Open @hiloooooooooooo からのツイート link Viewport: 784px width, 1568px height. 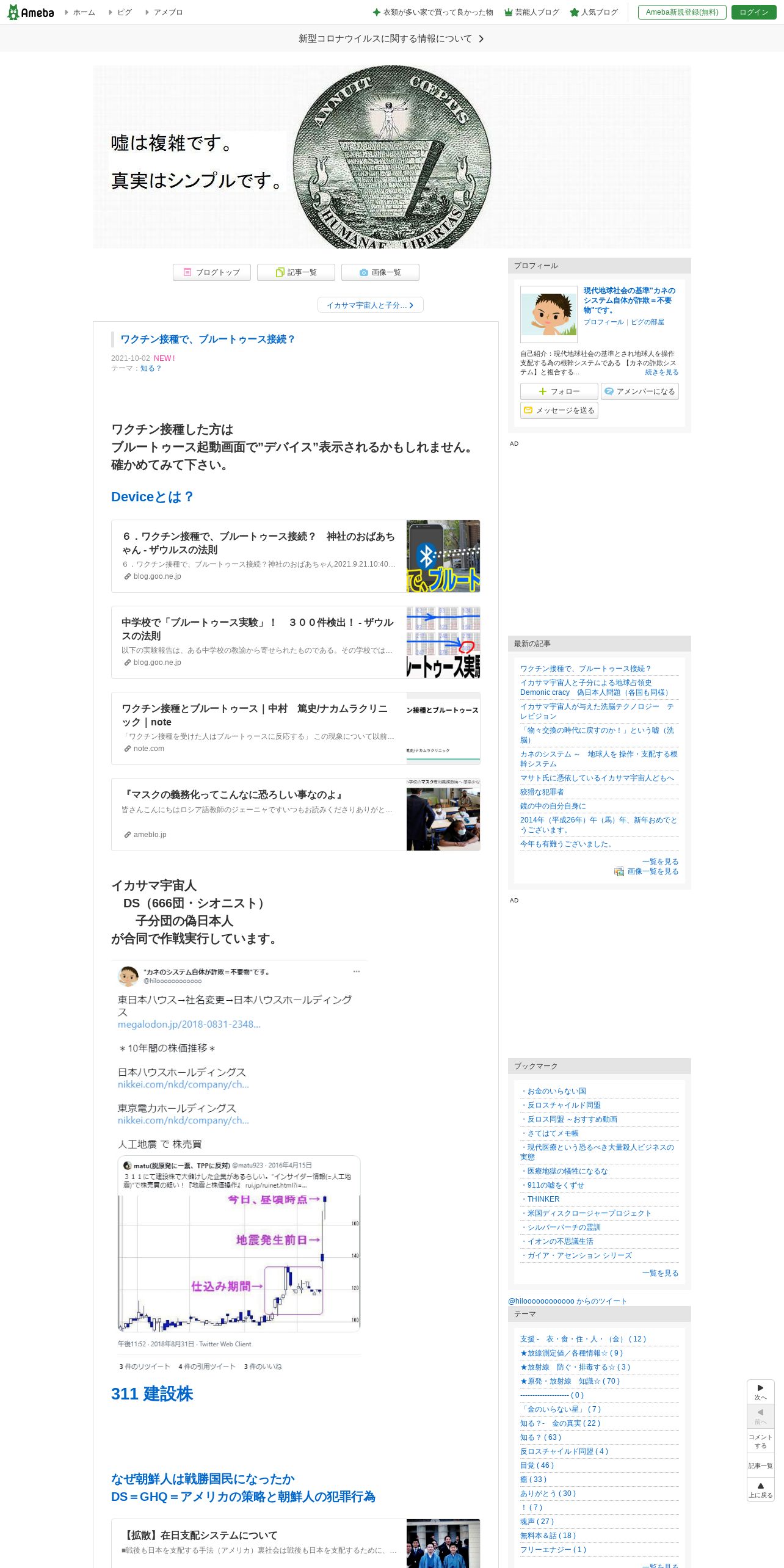coord(567,1301)
